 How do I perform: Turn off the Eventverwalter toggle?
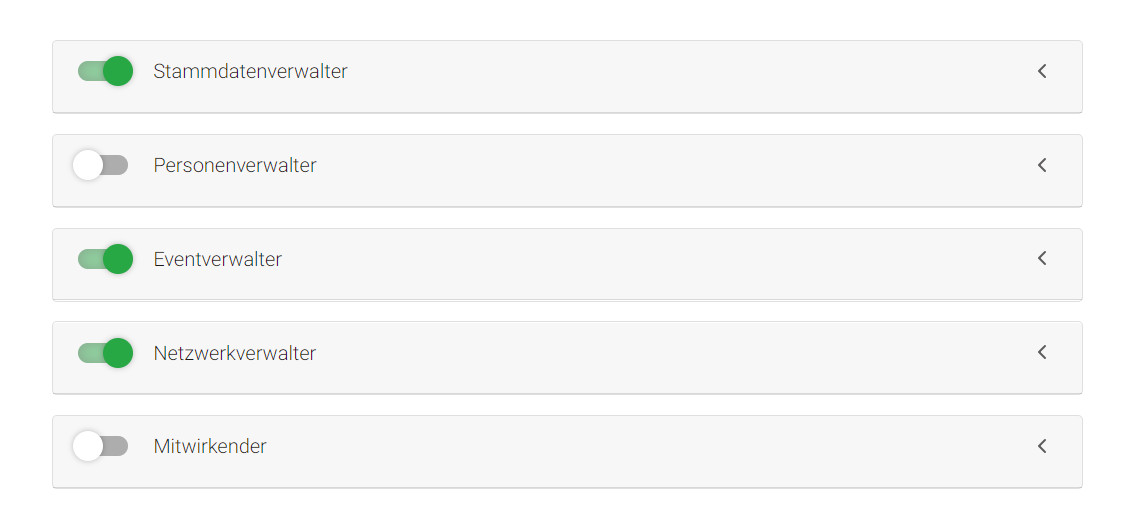105,259
